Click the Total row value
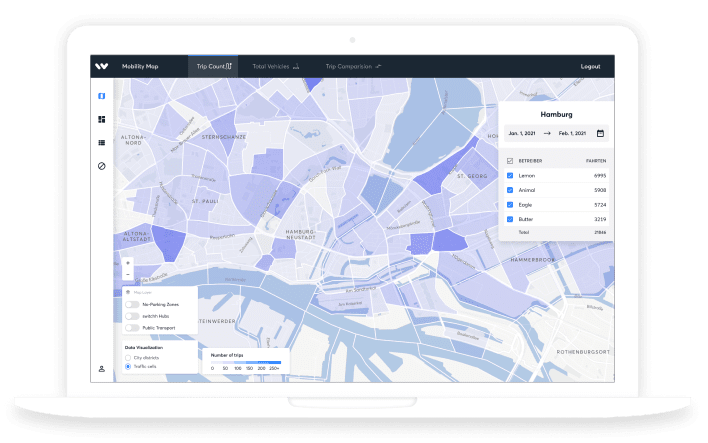 pos(600,232)
